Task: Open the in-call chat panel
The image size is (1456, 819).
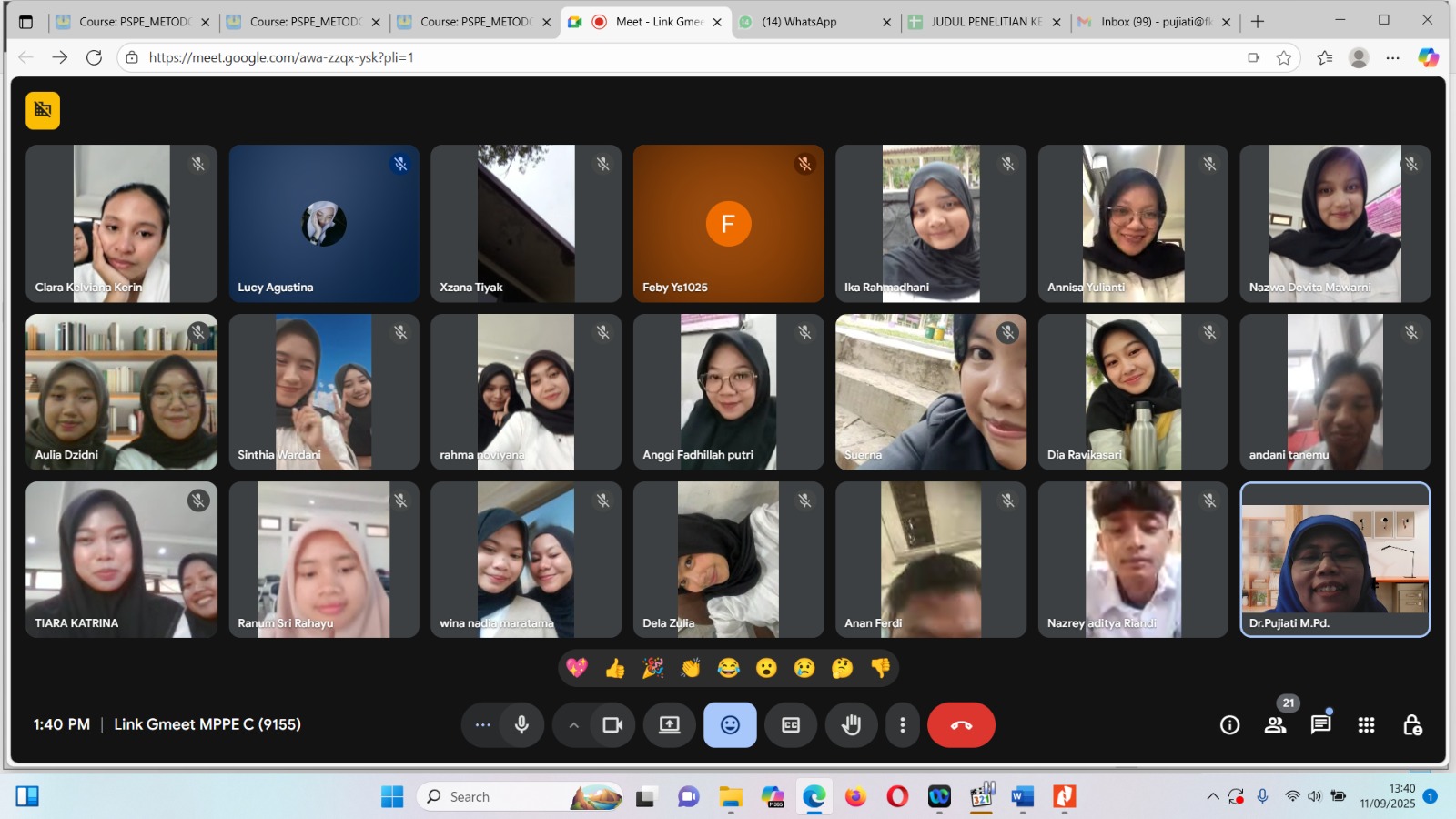Action: click(1320, 725)
